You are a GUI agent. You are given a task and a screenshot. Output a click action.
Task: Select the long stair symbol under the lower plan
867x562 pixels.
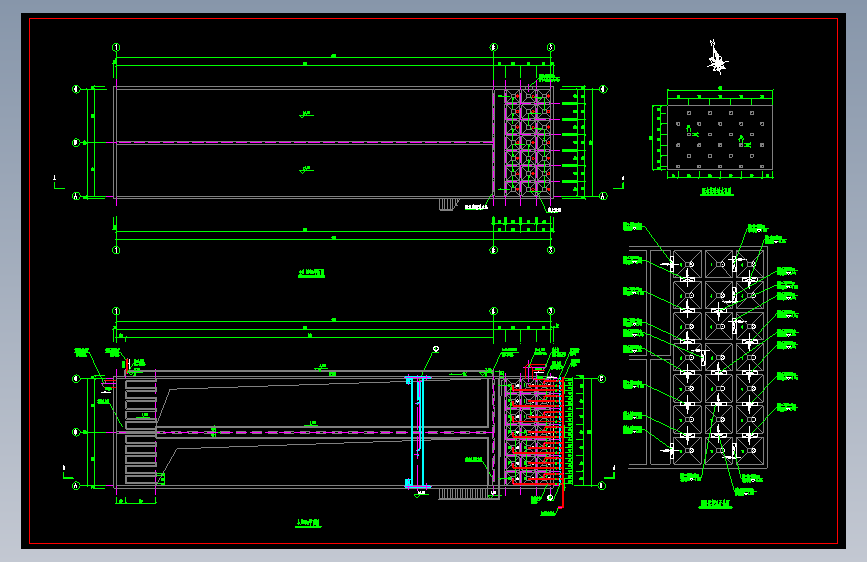coord(469,494)
